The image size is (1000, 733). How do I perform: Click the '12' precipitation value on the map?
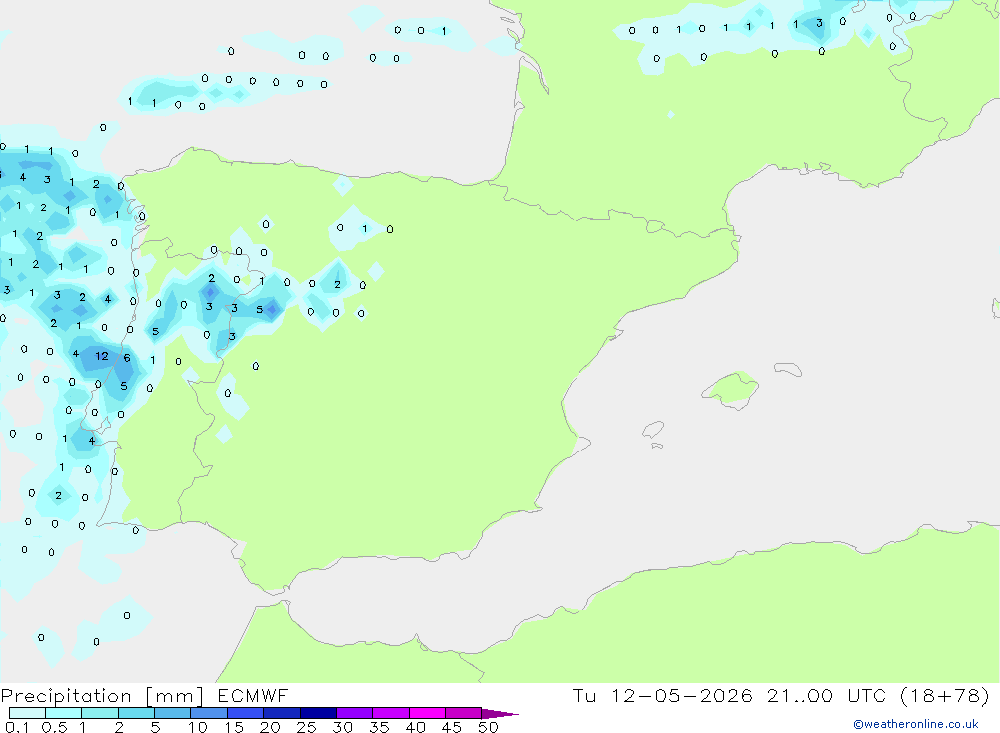point(102,356)
